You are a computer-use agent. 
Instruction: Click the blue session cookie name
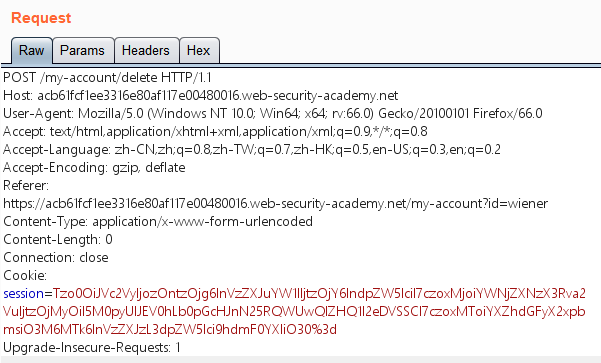click(x=23, y=294)
